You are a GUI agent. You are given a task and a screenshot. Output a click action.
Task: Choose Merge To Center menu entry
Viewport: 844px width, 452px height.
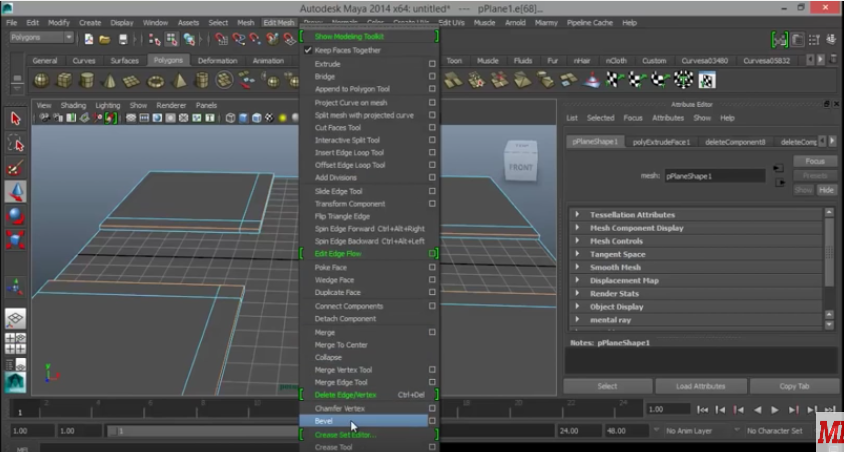tap(341, 344)
